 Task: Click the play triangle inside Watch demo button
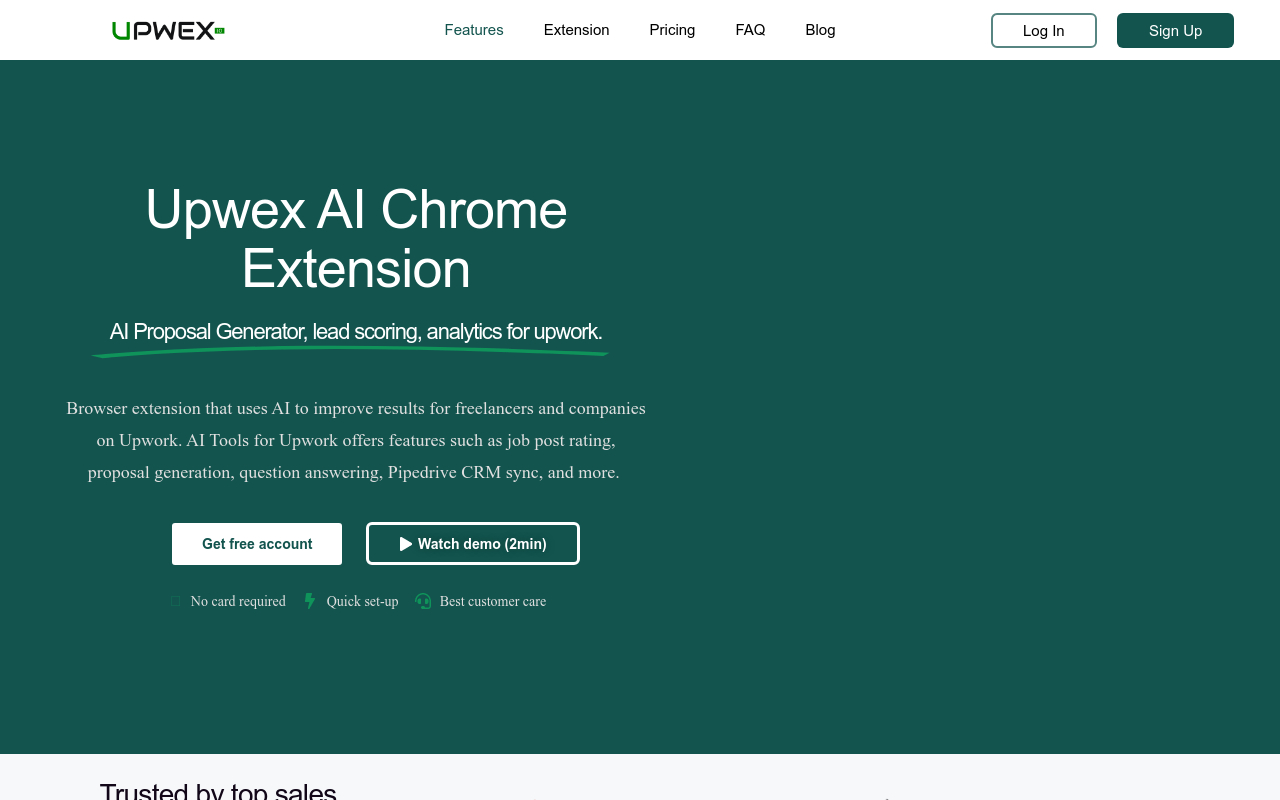pyautogui.click(x=405, y=543)
